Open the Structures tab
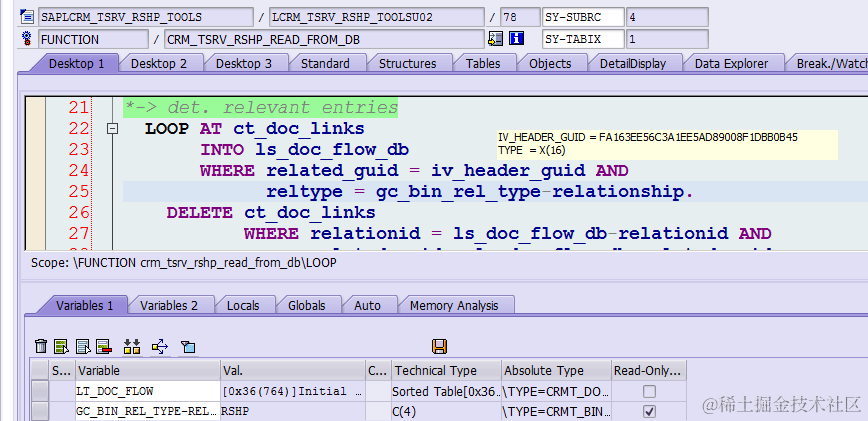This screenshot has width=868, height=421. 407,64
